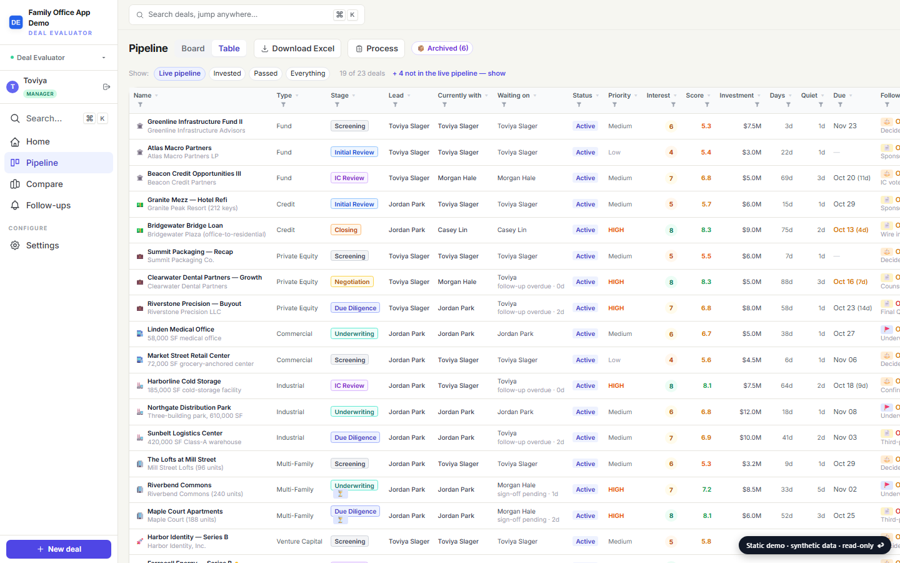Open the Archived (6) list

tap(442, 48)
